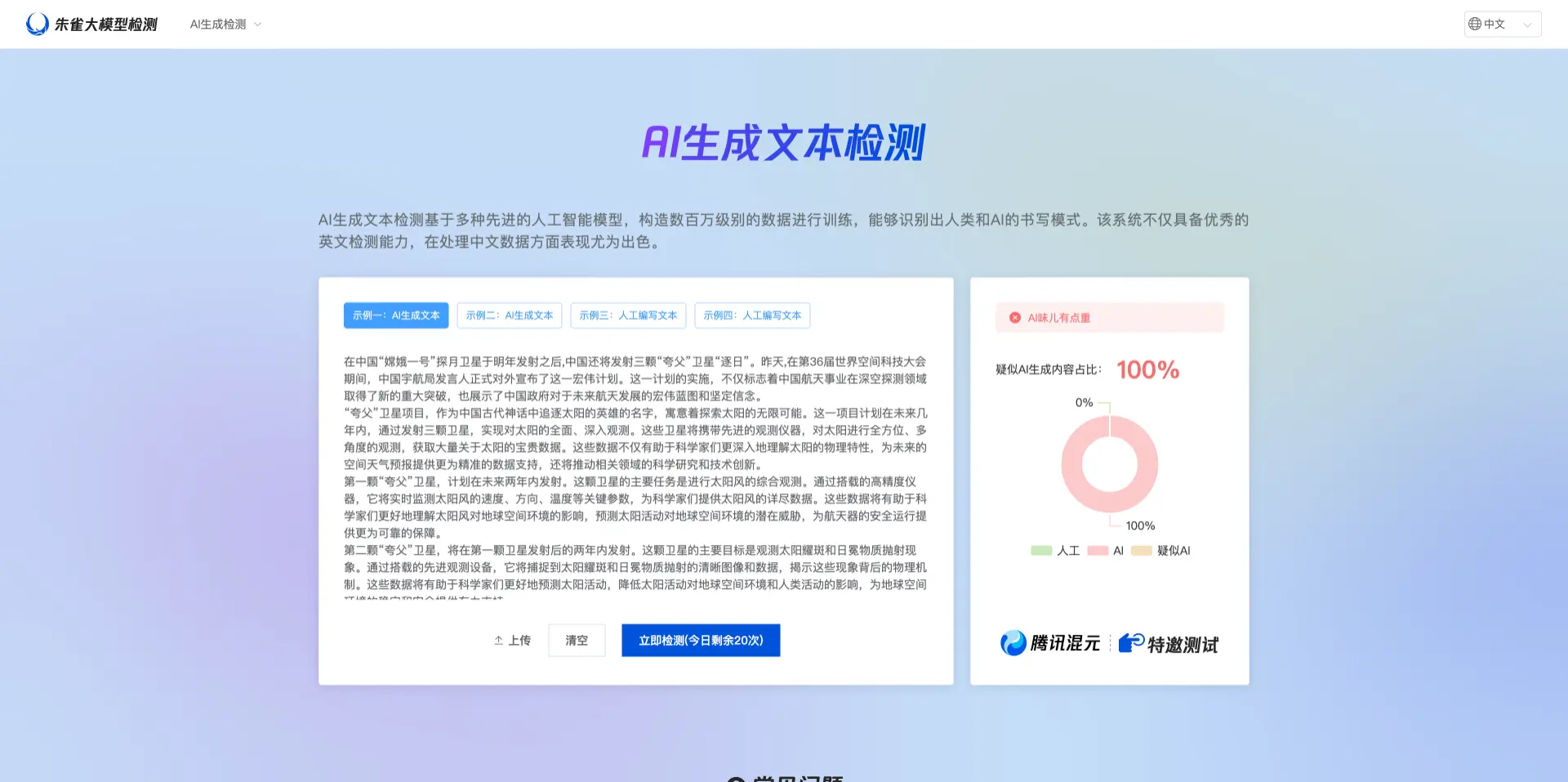The image size is (1568, 782).
Task: Toggle the 疑似AI legend entry
Action: (1161, 551)
